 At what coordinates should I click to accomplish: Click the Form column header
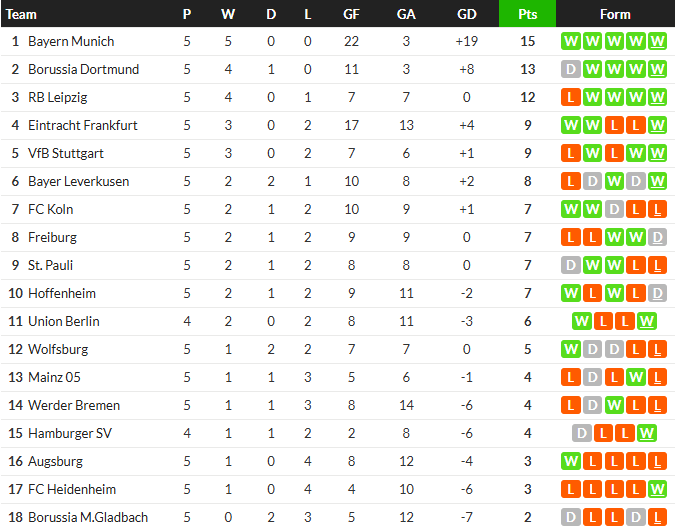615,14
